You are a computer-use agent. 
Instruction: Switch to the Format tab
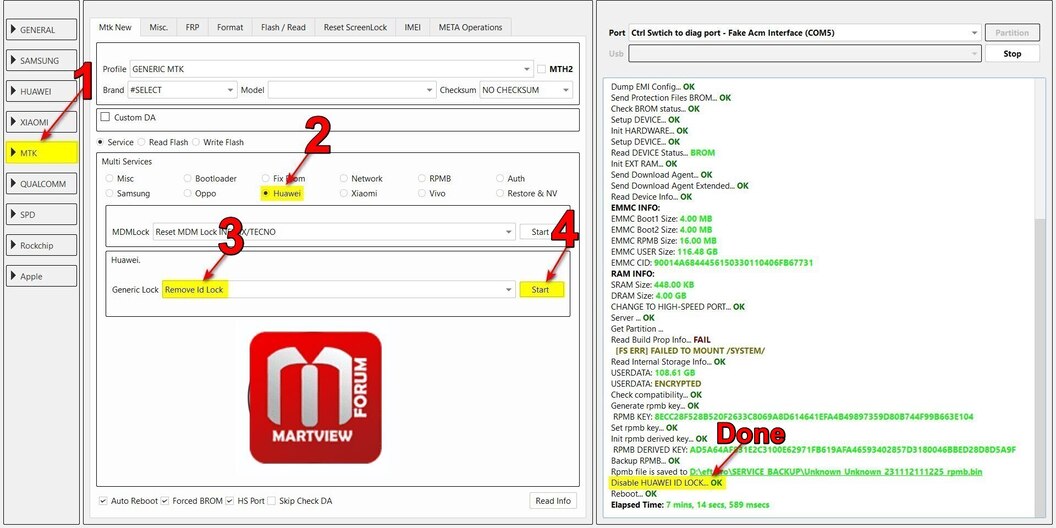pos(230,28)
